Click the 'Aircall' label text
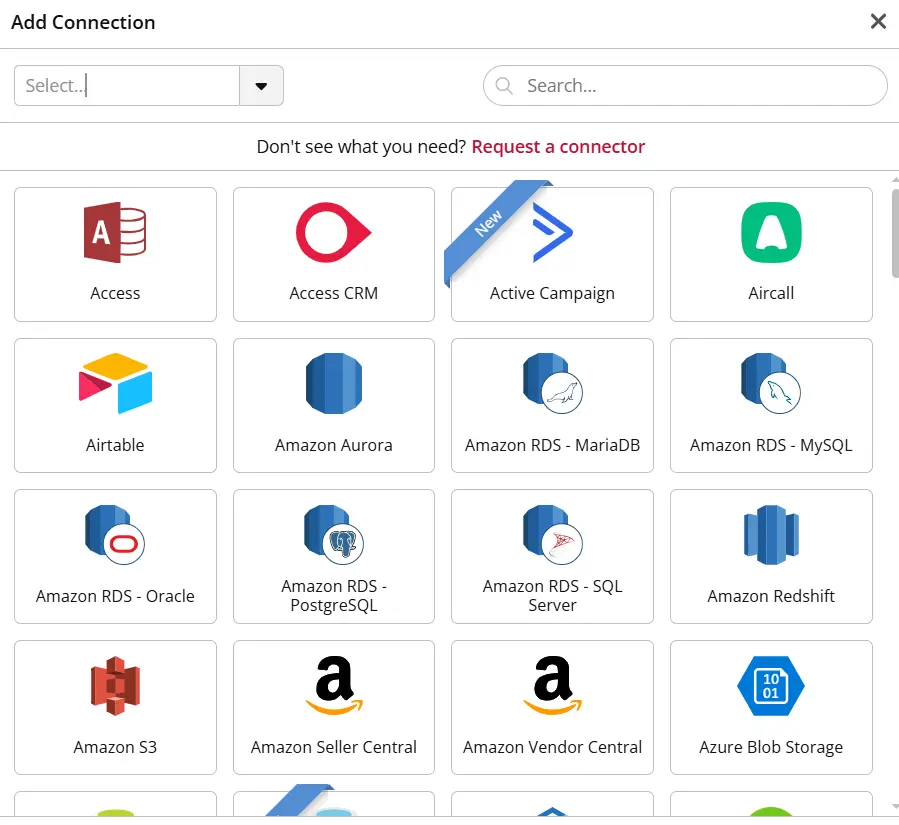This screenshot has width=899, height=825. [x=771, y=293]
